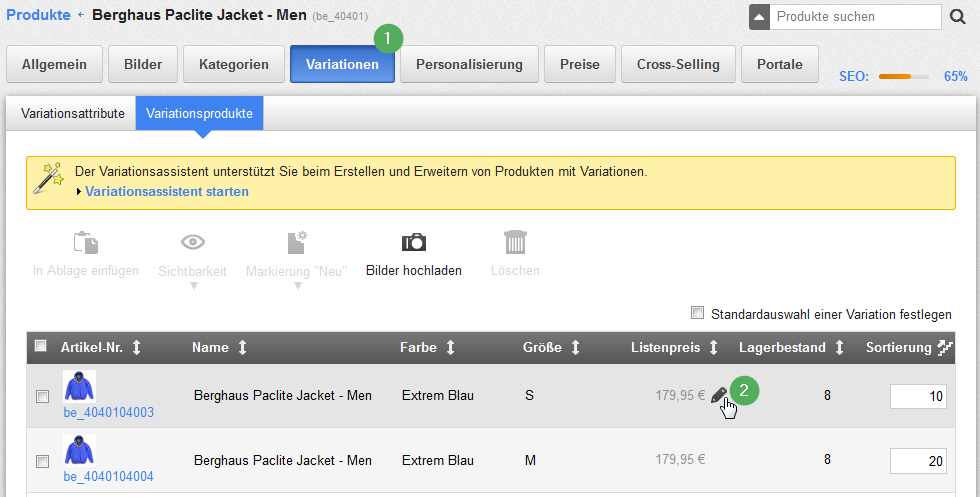Viewport: 980px width, 497px height.
Task: Click the Sortierung field with value 20
Action: (918, 461)
